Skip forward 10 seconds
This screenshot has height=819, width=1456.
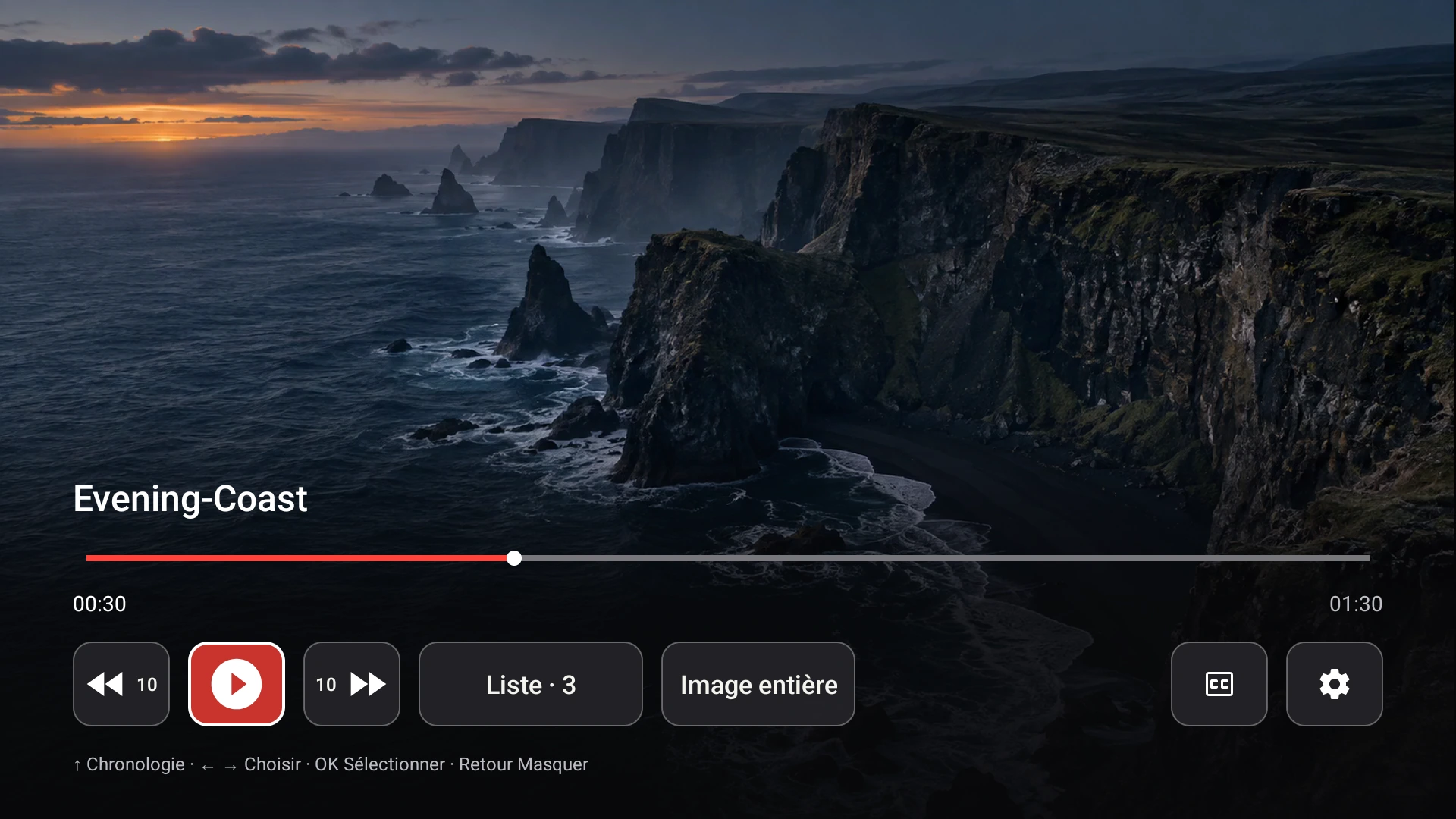pyautogui.click(x=352, y=684)
